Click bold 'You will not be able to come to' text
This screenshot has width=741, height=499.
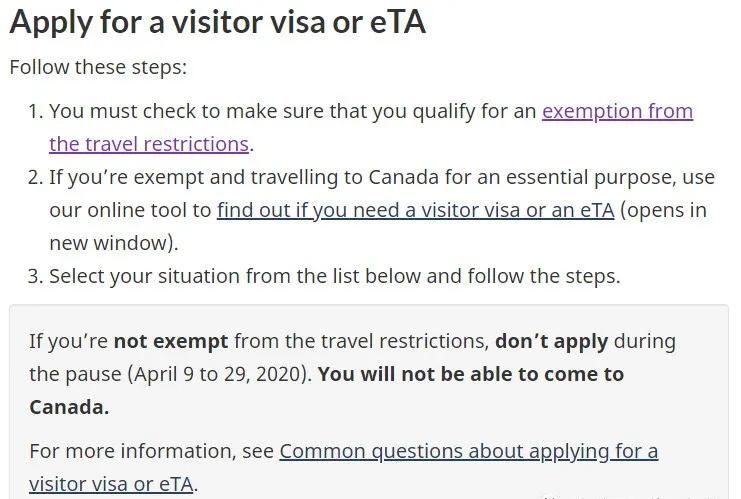tap(471, 374)
